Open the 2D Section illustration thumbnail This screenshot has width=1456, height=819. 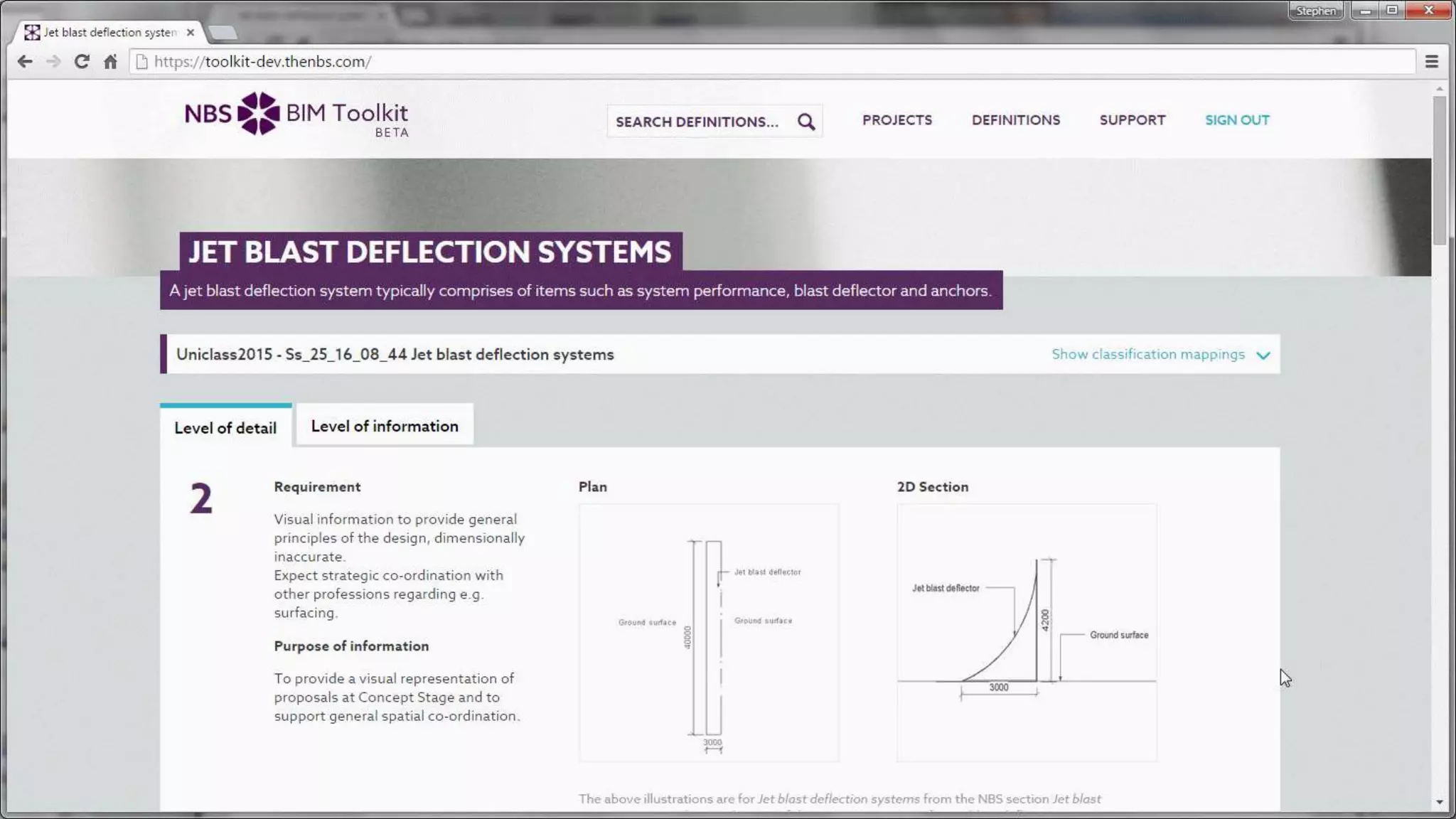[1026, 633]
